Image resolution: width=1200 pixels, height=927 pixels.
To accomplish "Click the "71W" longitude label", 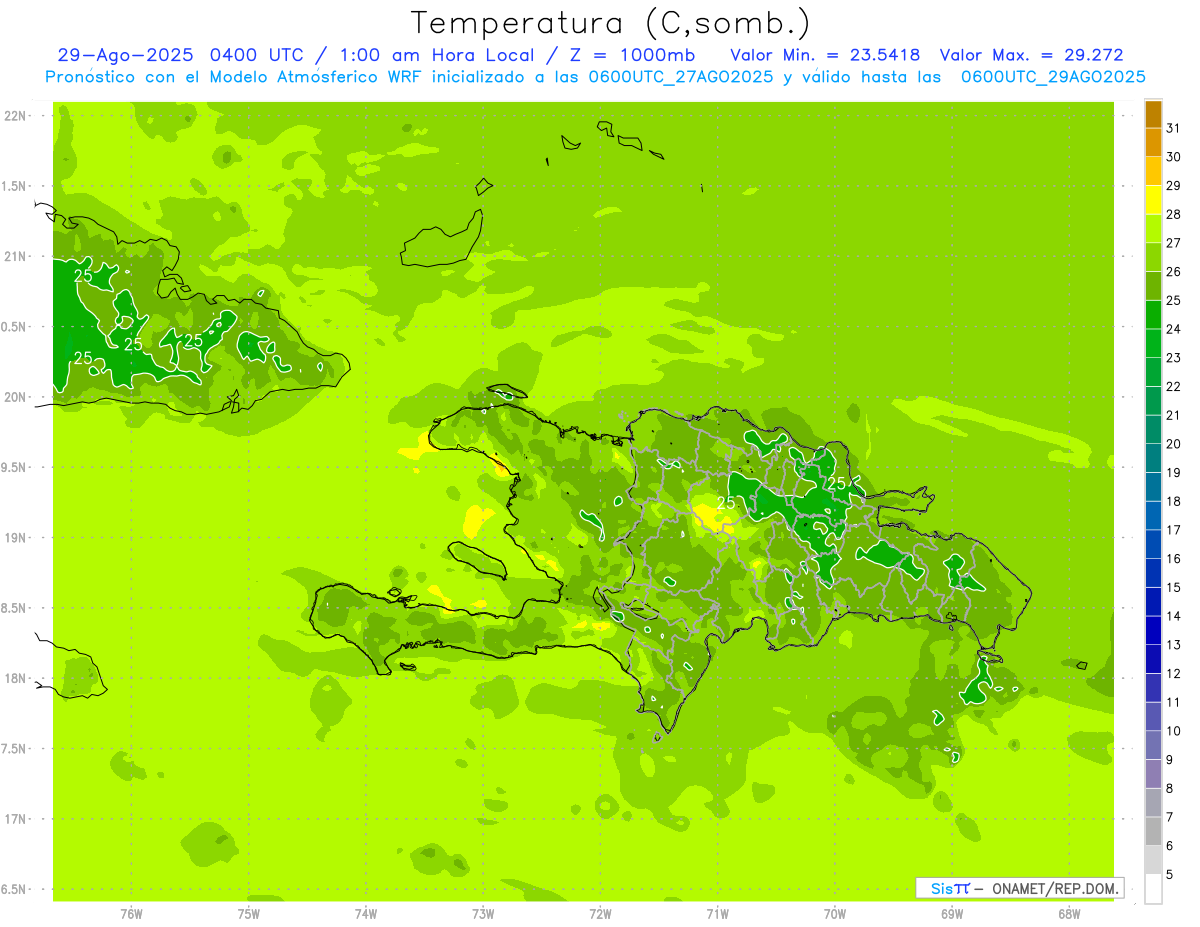I will (x=717, y=913).
